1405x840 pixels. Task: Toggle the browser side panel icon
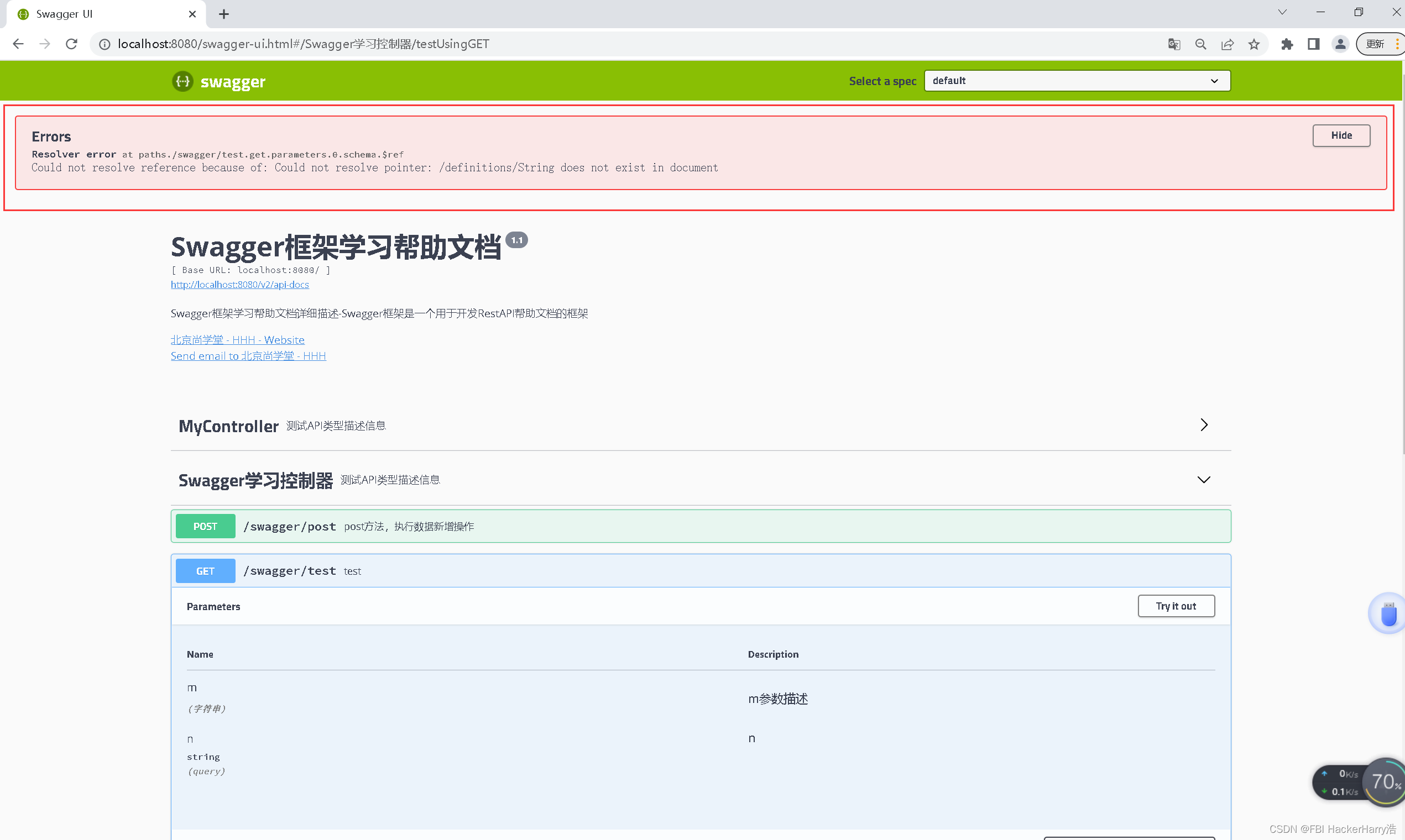[1313, 44]
